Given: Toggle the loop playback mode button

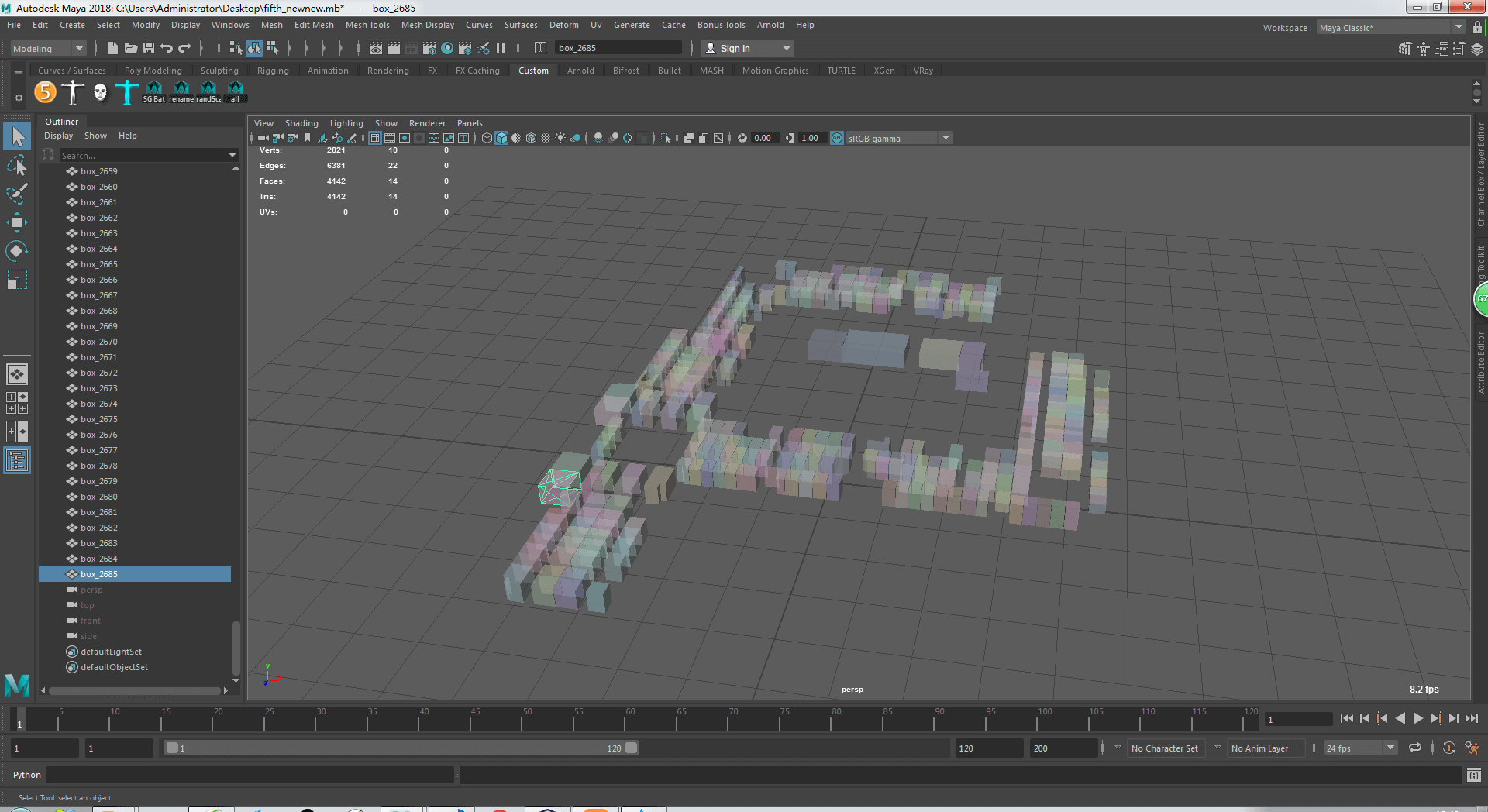Looking at the screenshot, I should pos(1415,748).
